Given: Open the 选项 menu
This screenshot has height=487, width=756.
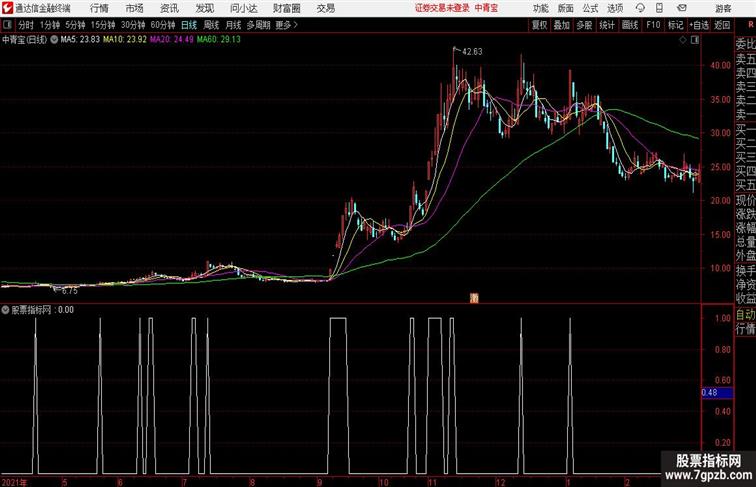Looking at the screenshot, I should (615, 8).
